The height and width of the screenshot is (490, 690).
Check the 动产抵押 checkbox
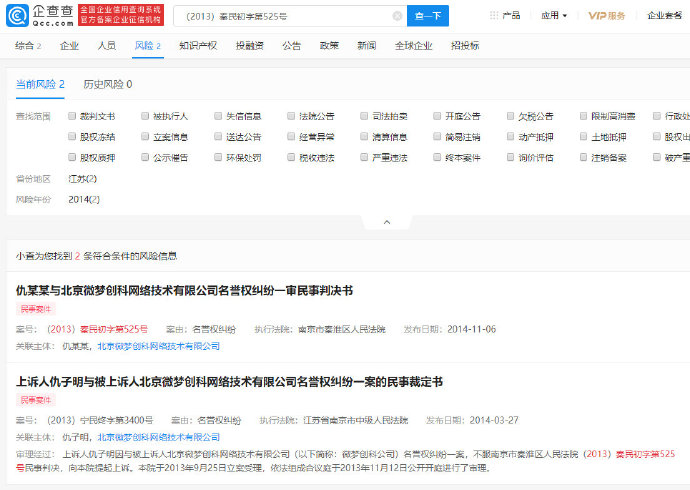pos(510,137)
